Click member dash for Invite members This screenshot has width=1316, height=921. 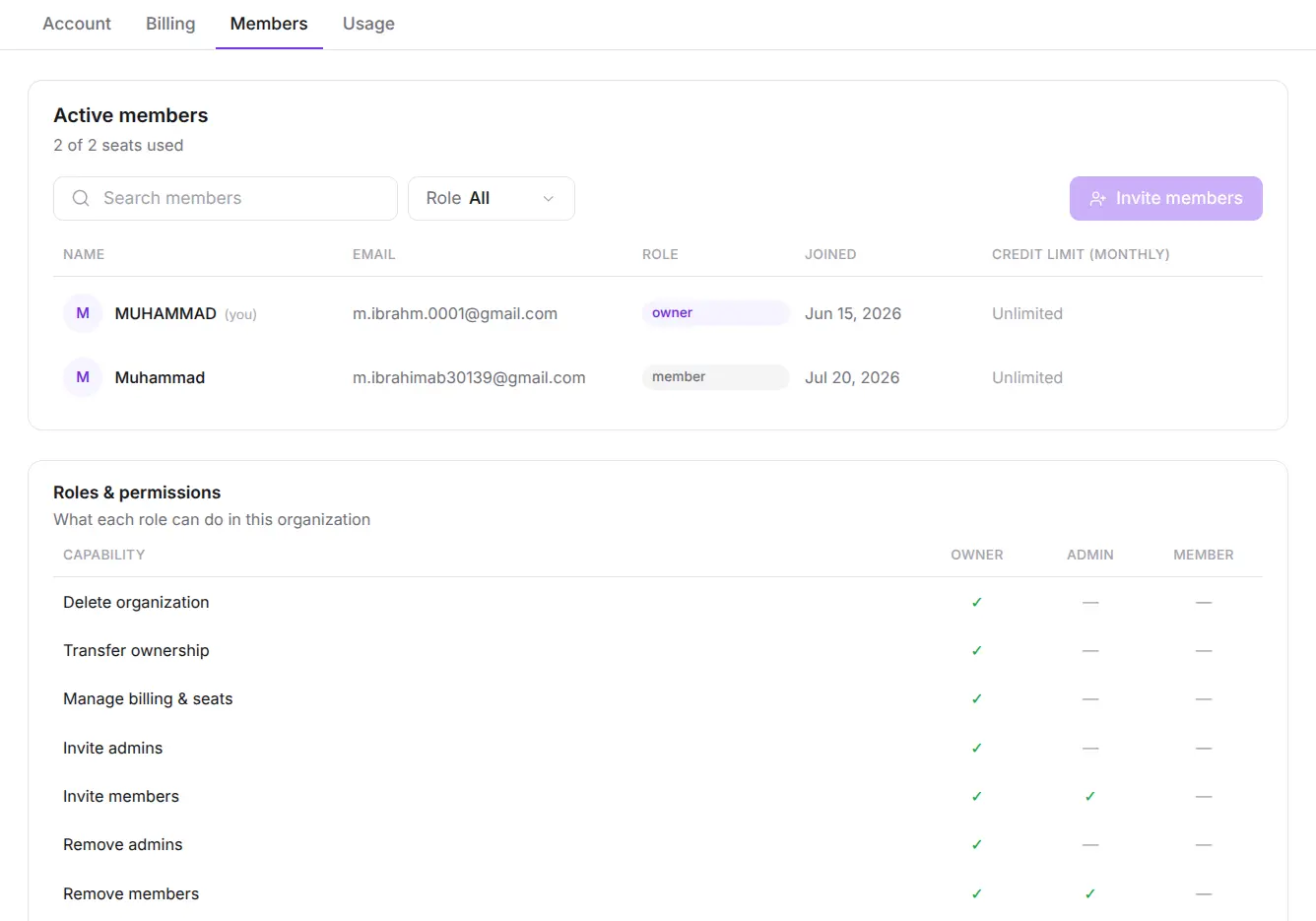pyautogui.click(x=1204, y=796)
